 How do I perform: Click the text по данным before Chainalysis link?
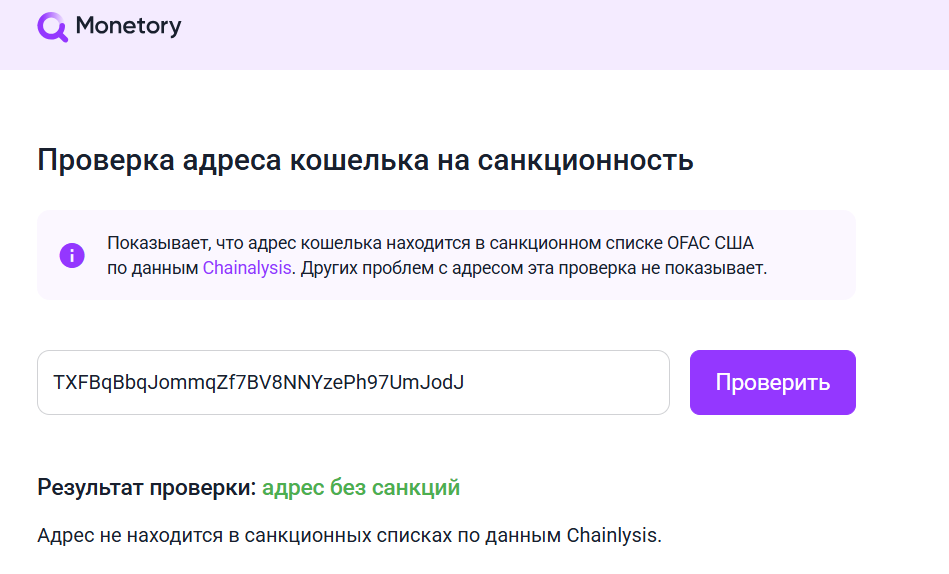click(153, 268)
